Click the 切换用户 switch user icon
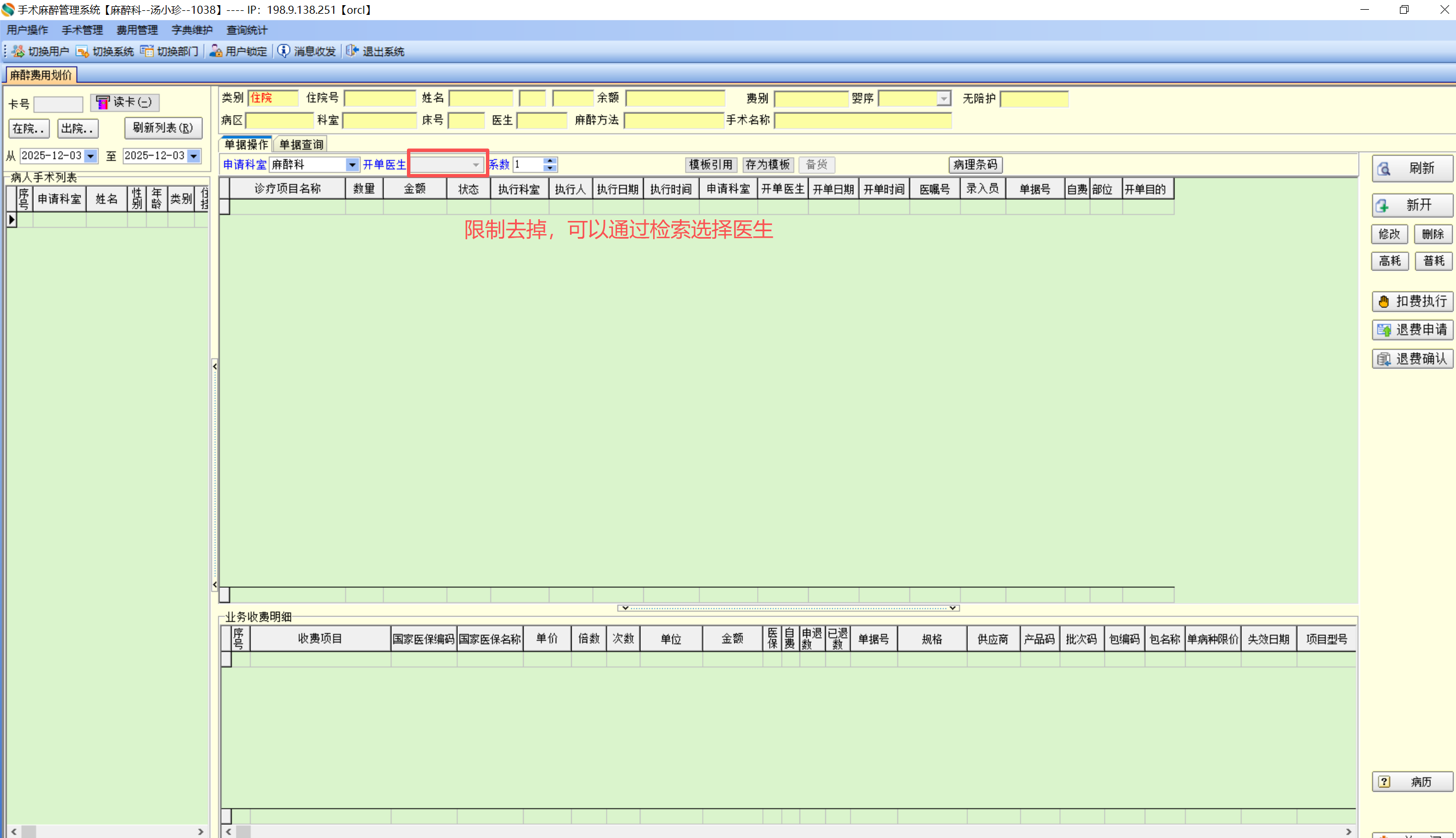Image resolution: width=1456 pixels, height=838 pixels. 18,51
